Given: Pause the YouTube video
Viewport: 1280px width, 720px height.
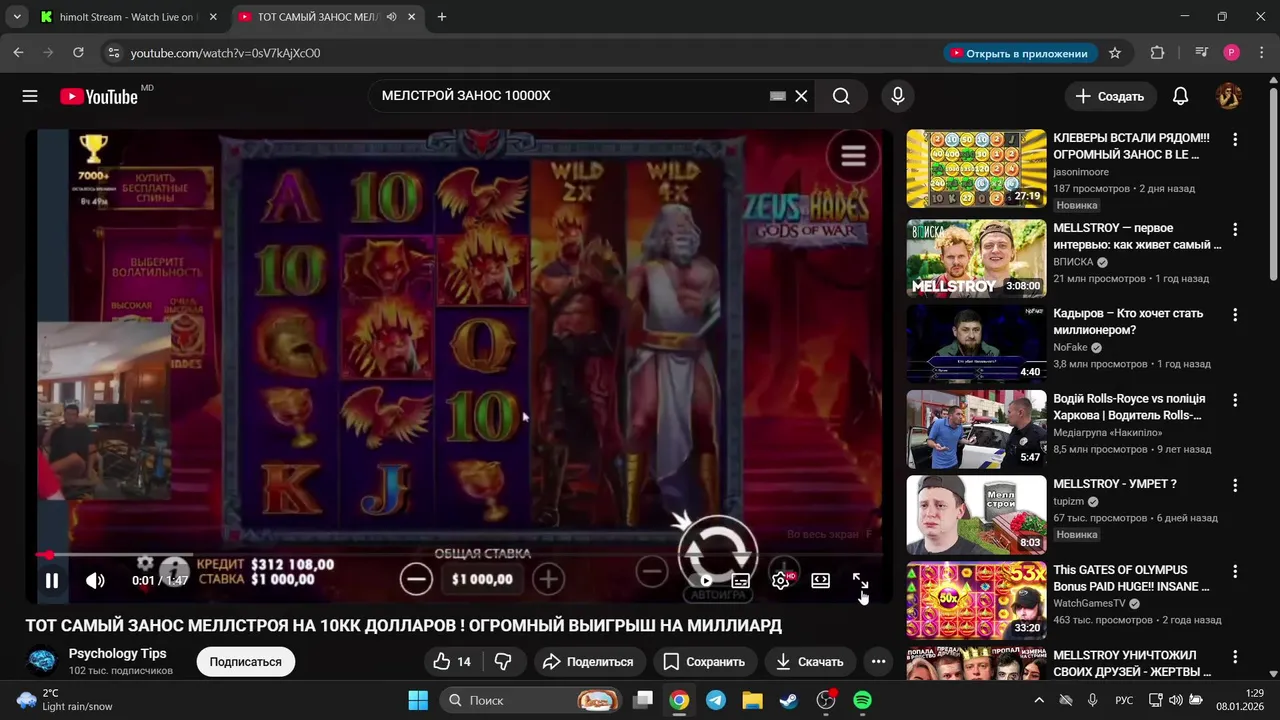Looking at the screenshot, I should pos(52,580).
